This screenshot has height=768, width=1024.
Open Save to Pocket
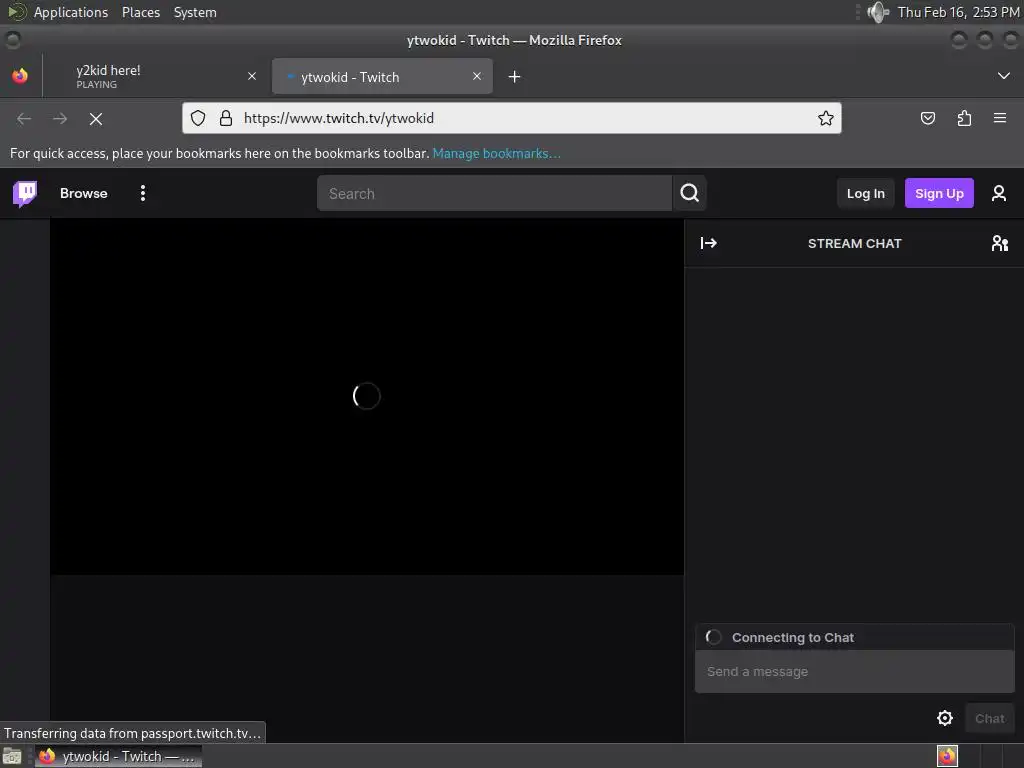tap(927, 118)
